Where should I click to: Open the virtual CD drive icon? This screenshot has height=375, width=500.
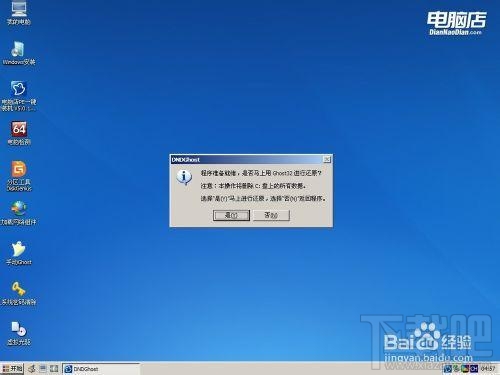coord(19,333)
